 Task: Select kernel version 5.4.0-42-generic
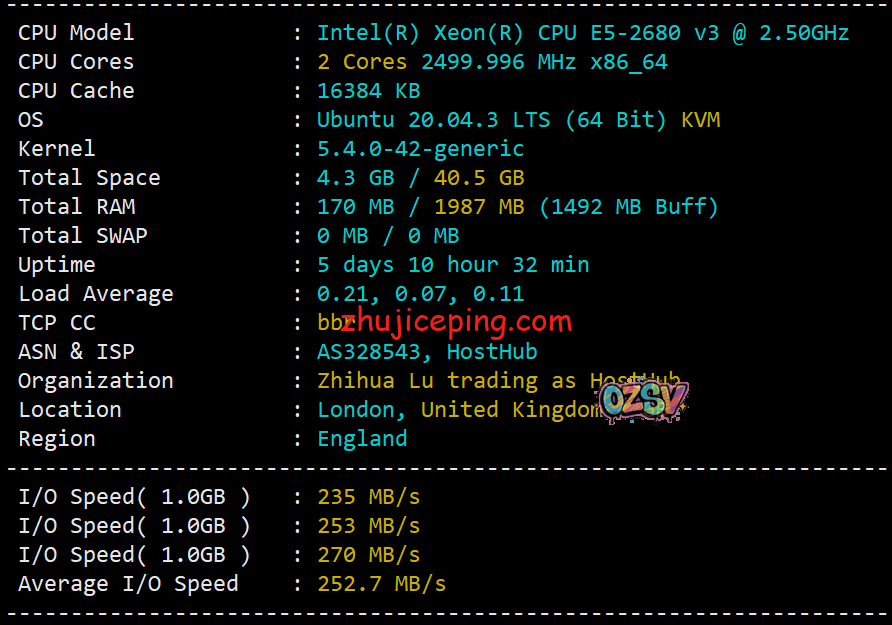[420, 149]
